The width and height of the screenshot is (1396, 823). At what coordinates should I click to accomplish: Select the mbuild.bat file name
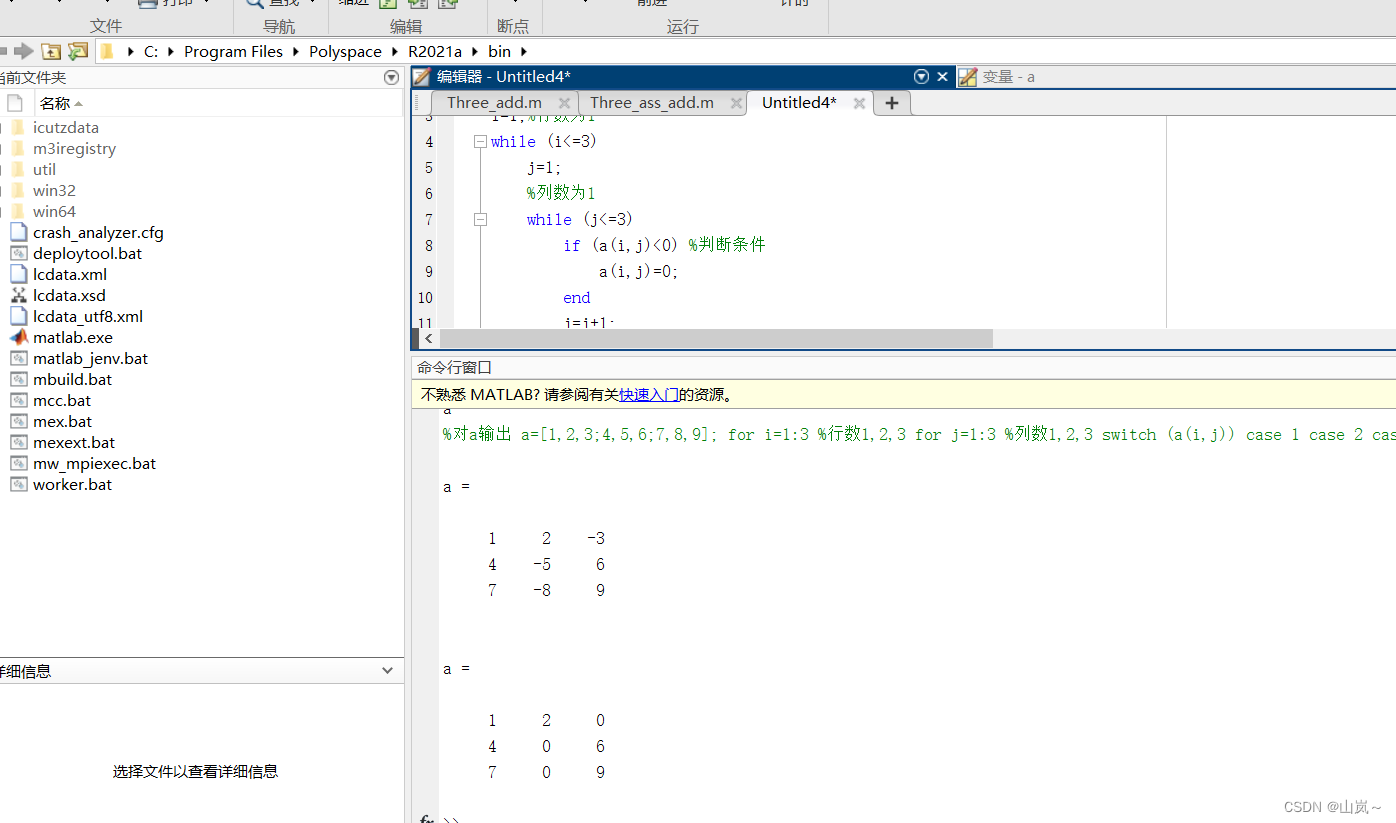pos(72,379)
